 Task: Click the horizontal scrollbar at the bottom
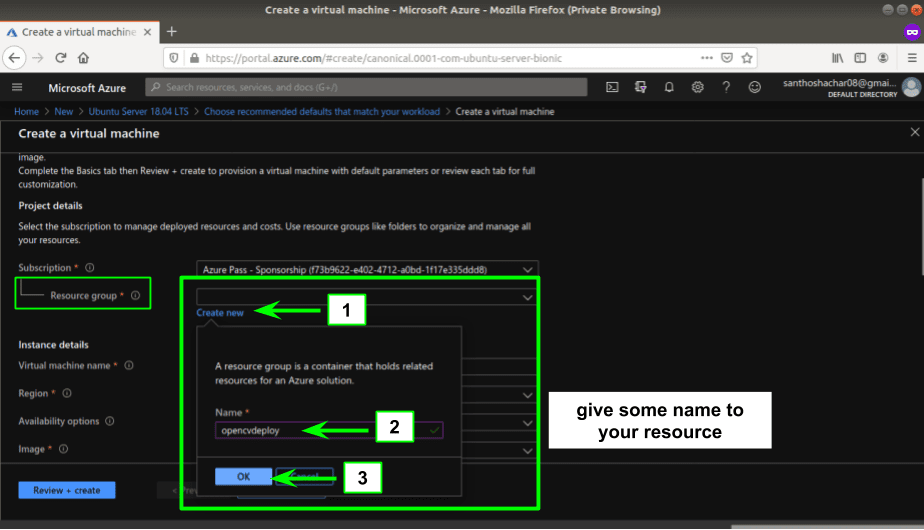click(825, 526)
